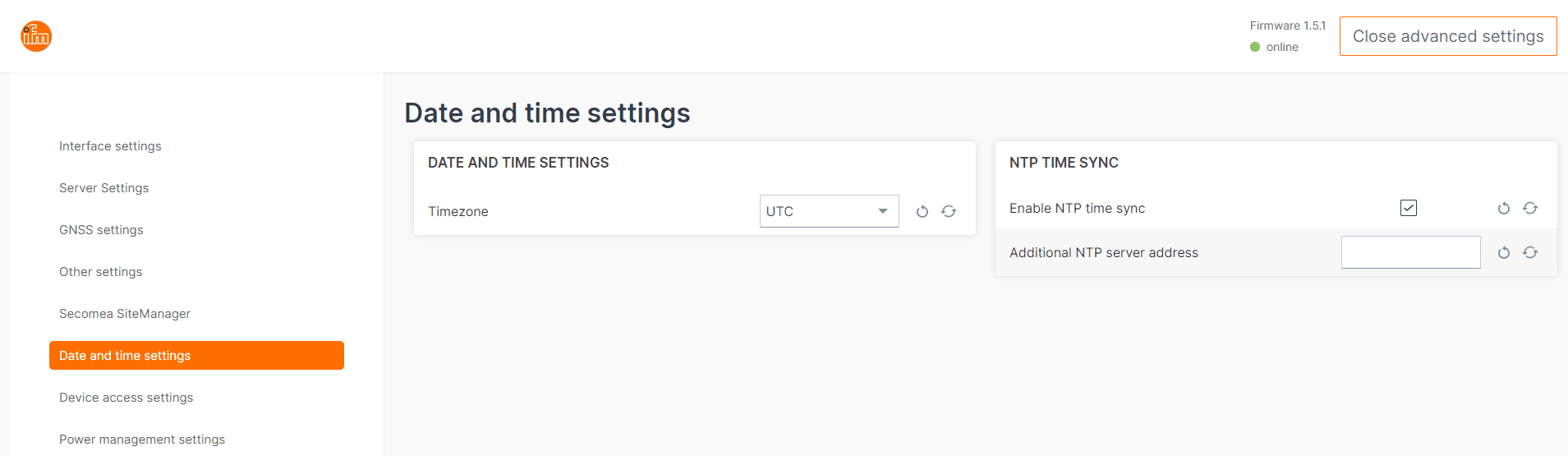Click the green online status dot
Image resolution: width=1568 pixels, height=456 pixels.
click(x=1255, y=47)
